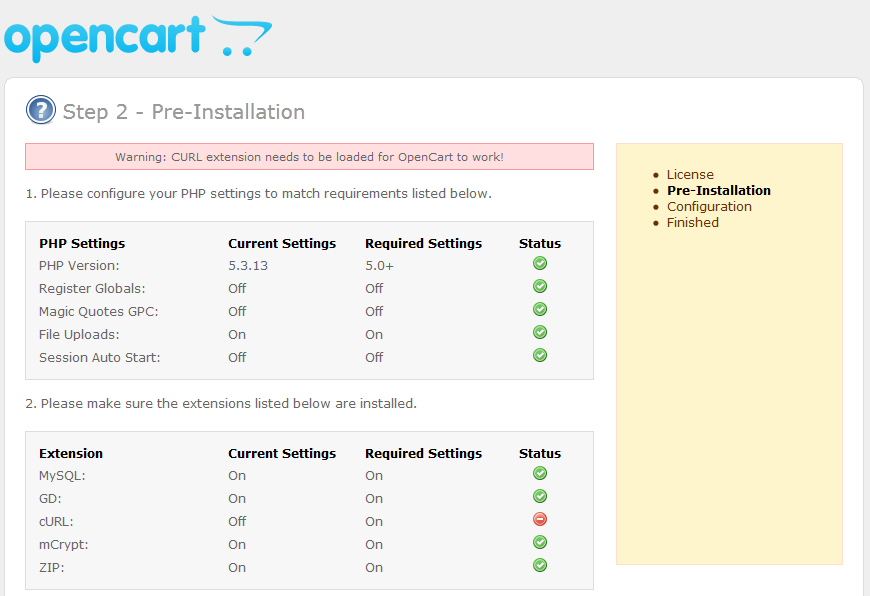
Task: Click Required Settings header in PHP Settings table
Action: pos(423,243)
